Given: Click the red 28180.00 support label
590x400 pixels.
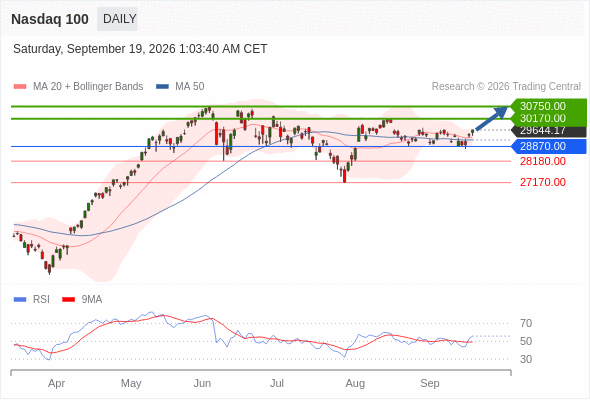Looking at the screenshot, I should tap(543, 161).
